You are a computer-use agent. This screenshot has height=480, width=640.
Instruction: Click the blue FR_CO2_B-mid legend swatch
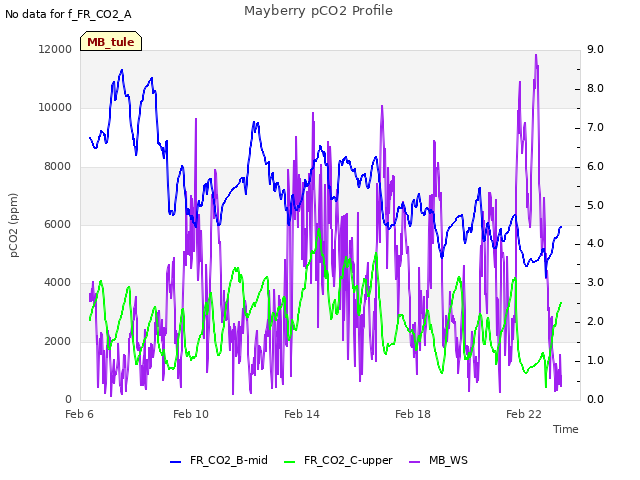[176, 462]
